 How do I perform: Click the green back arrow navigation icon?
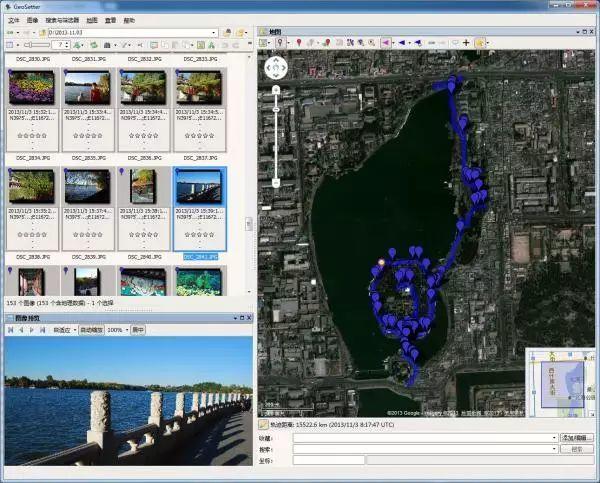click(x=10, y=32)
